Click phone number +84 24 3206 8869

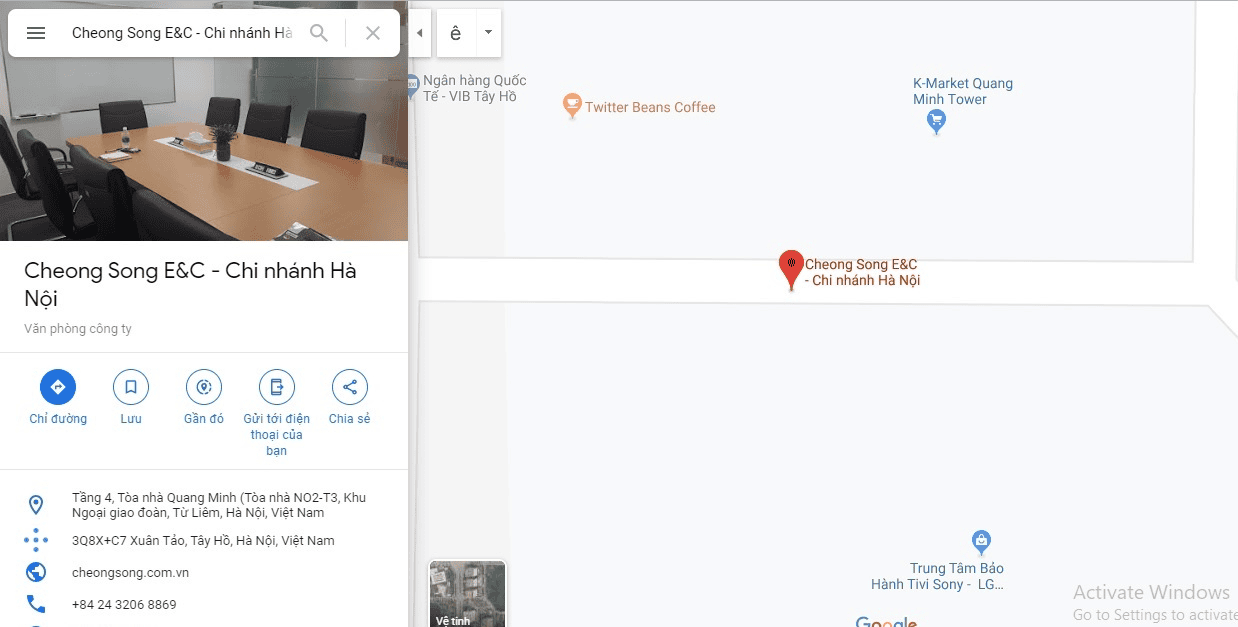point(124,605)
